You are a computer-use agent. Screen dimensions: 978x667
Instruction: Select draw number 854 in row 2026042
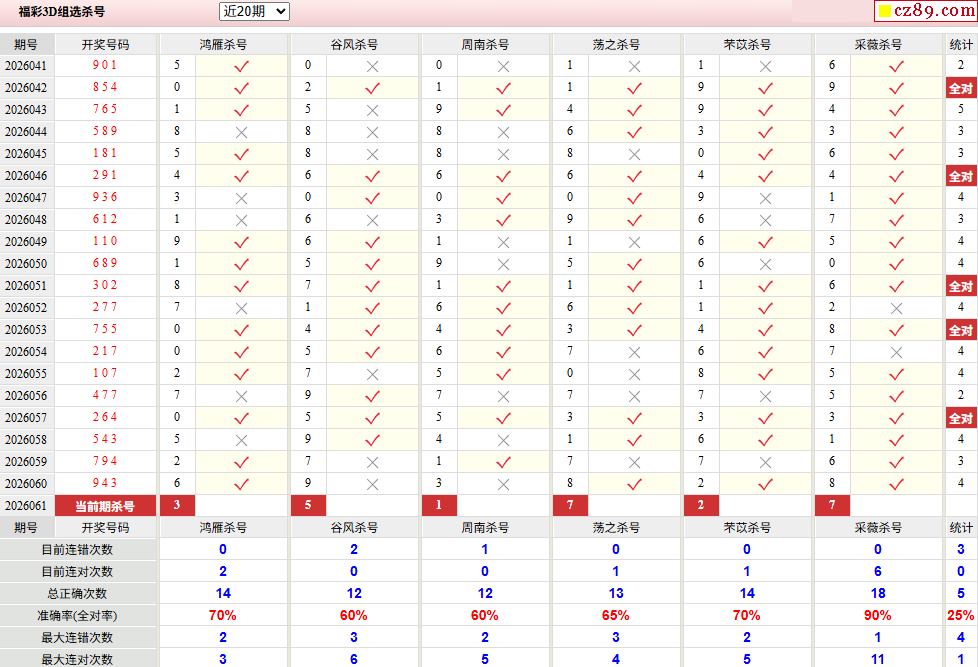click(105, 87)
